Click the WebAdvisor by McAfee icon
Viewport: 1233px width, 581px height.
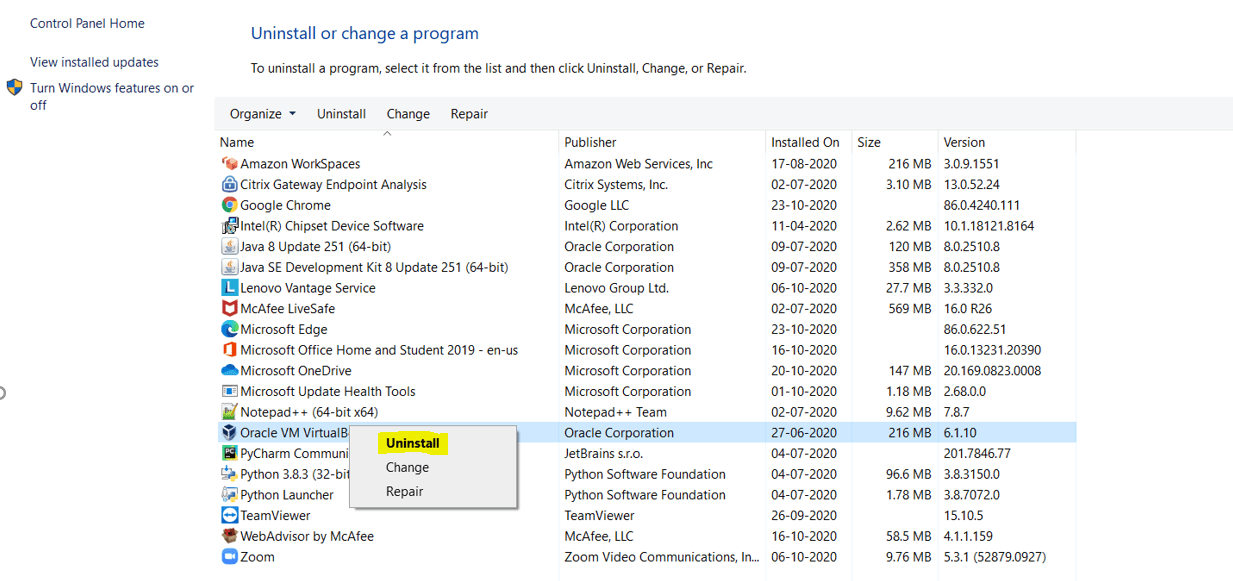click(229, 536)
